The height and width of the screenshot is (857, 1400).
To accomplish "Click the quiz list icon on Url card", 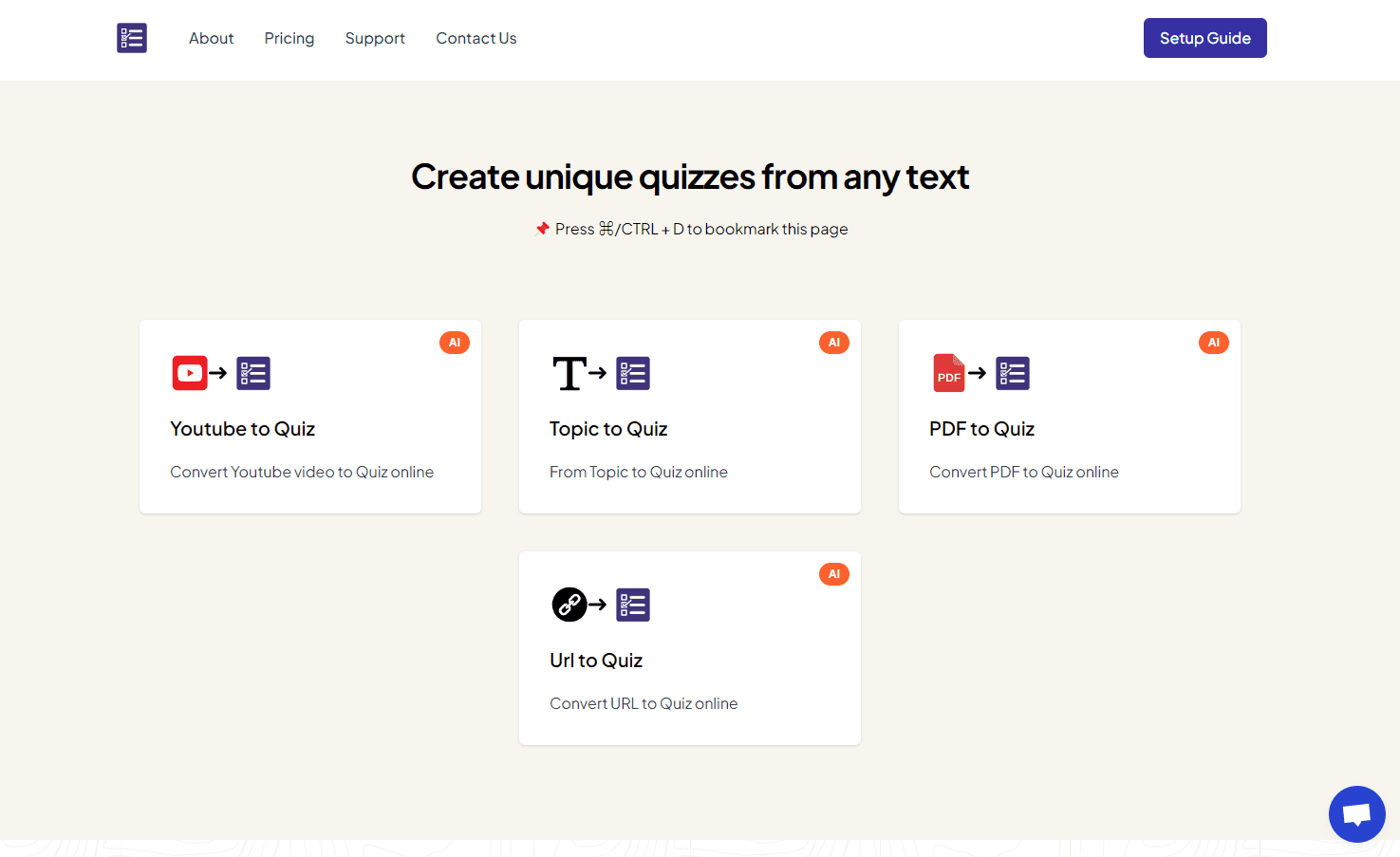I will (x=633, y=605).
